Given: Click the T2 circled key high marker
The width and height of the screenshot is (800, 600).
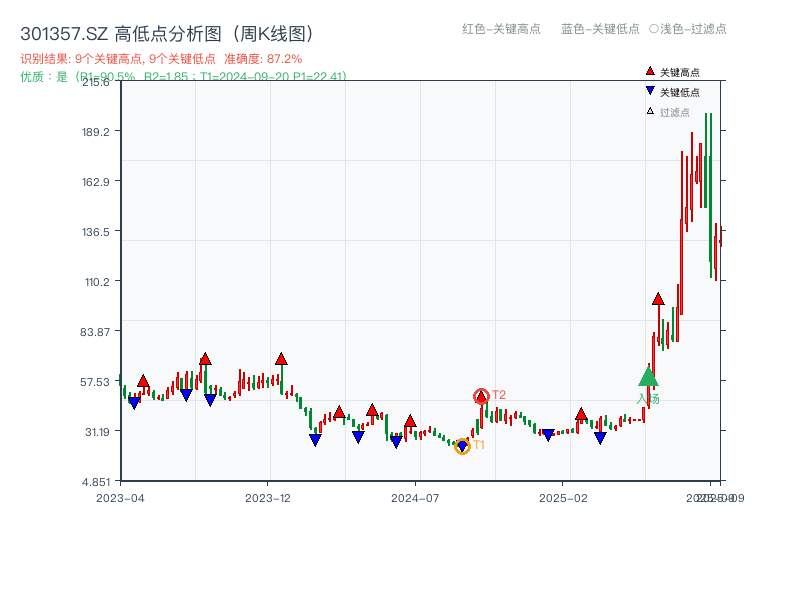Looking at the screenshot, I should 481,396.
